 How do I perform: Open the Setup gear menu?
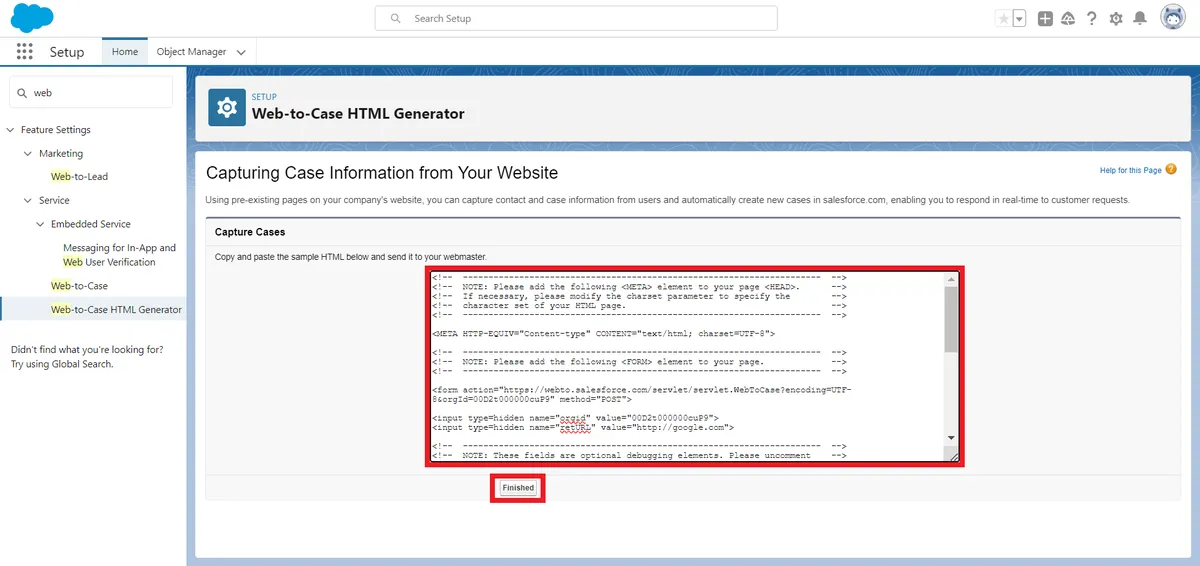(1116, 19)
